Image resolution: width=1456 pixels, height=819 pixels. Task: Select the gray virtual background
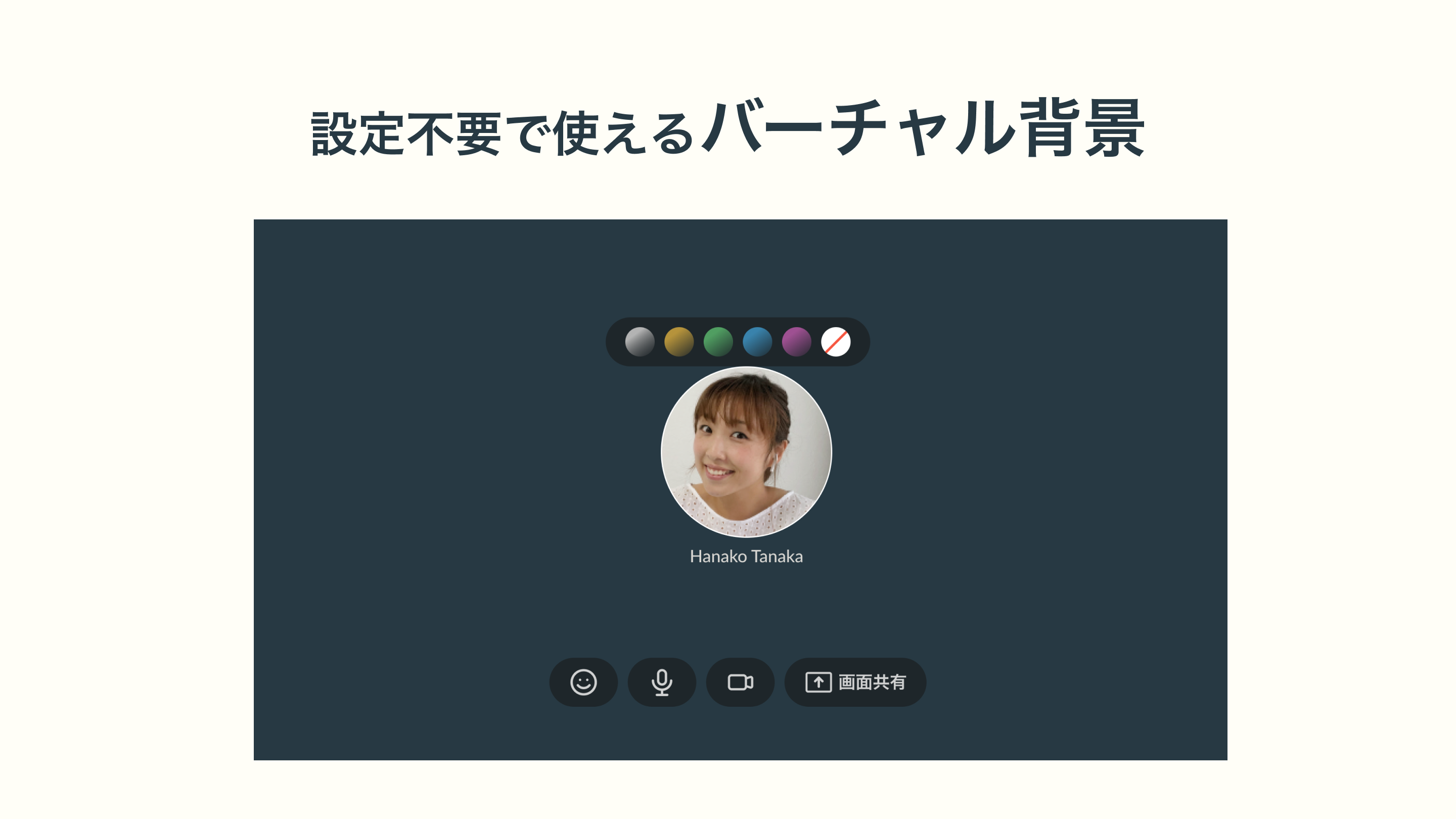tap(640, 341)
